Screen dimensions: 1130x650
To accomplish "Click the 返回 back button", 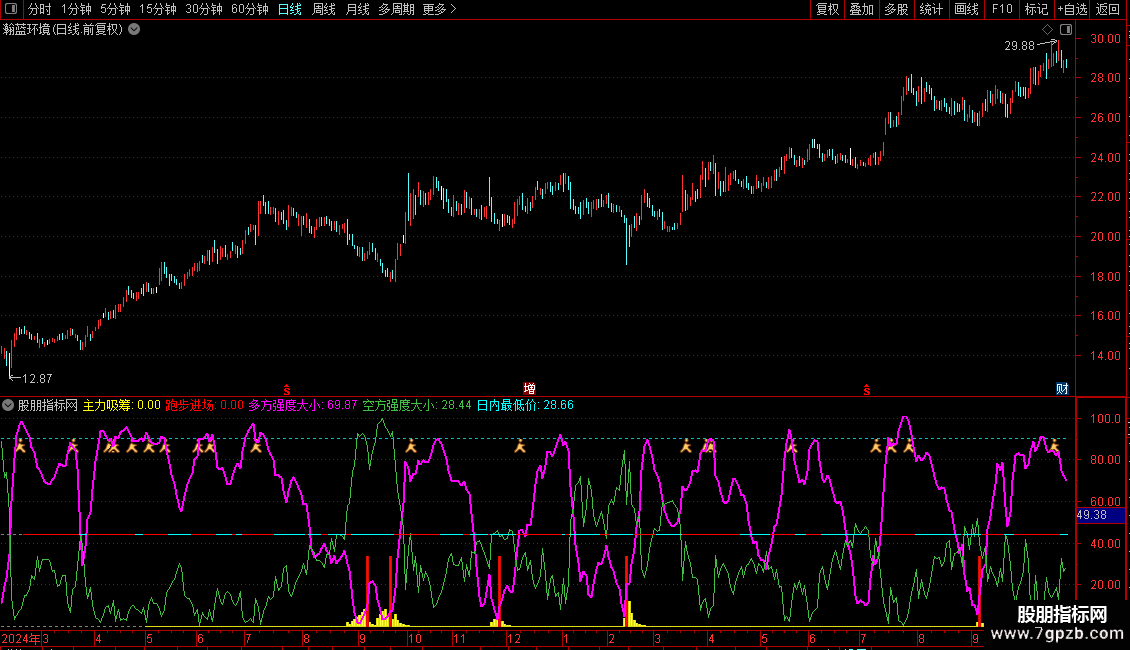I will 1108,10.
